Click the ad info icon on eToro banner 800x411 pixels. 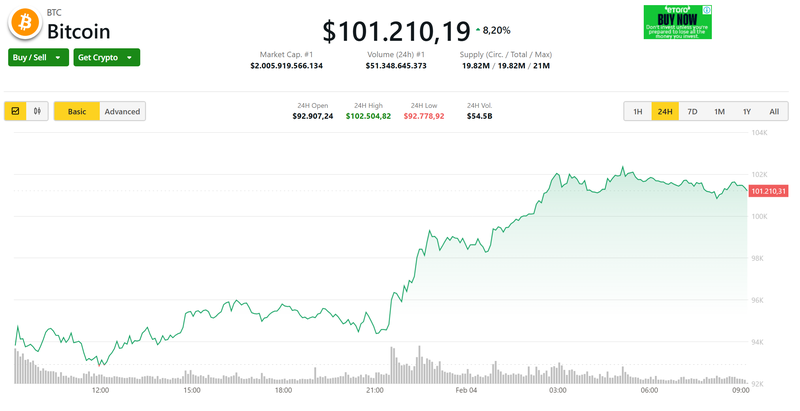[707, 9]
